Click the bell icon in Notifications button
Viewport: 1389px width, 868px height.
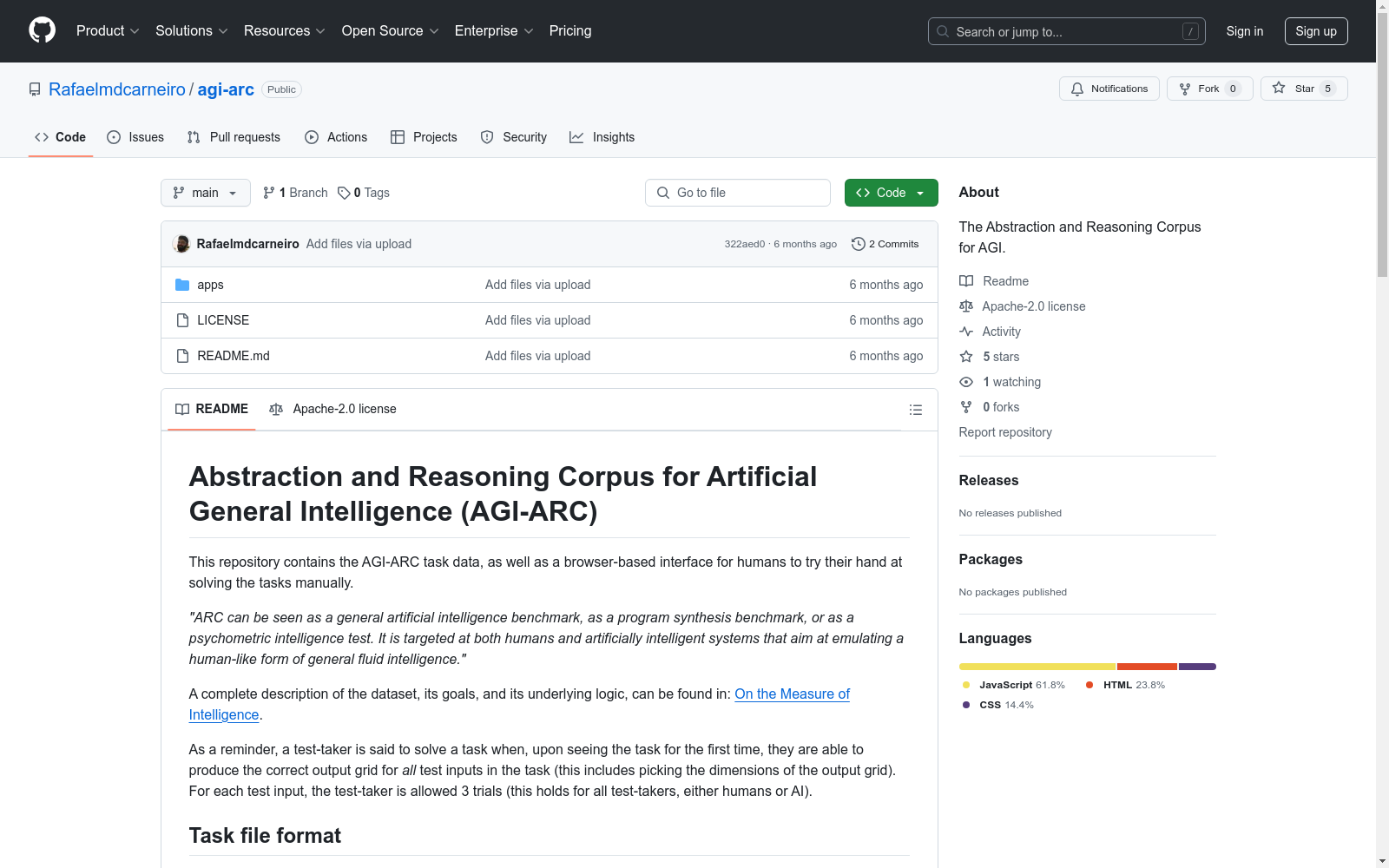coord(1077,89)
